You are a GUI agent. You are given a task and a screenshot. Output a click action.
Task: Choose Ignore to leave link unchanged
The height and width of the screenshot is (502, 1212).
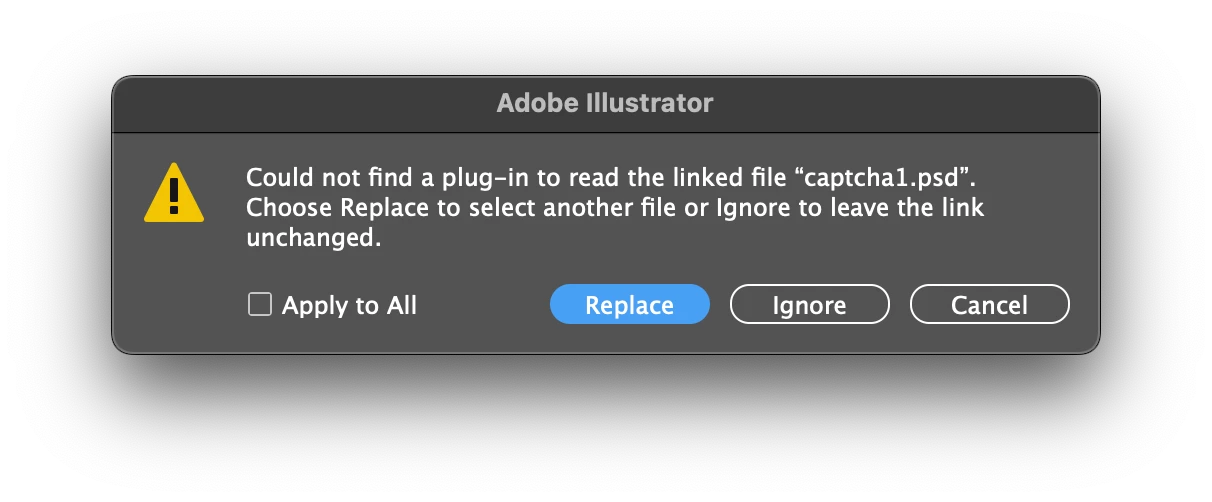tap(809, 305)
